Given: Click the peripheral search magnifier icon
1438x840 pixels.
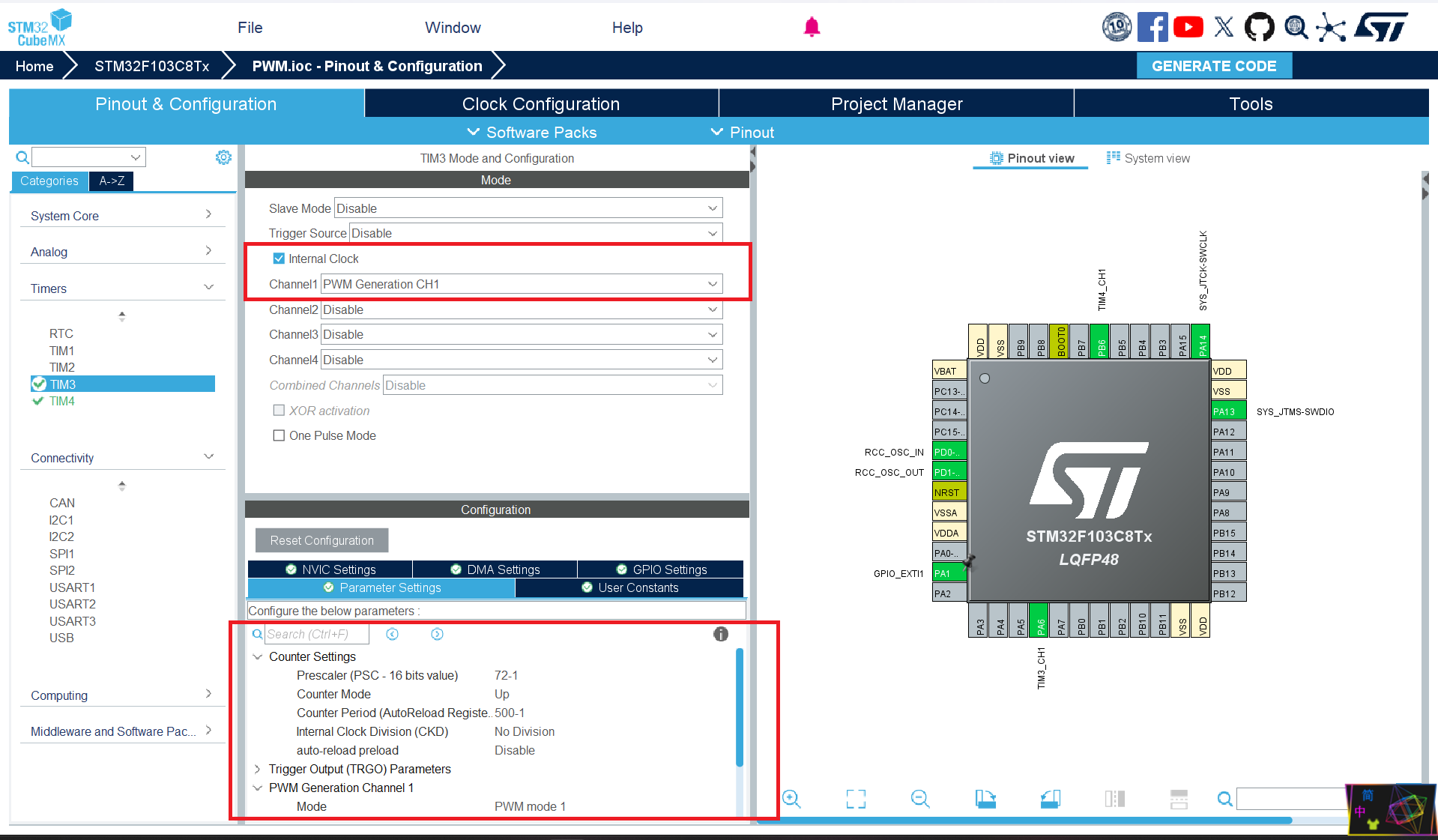Looking at the screenshot, I should [x=22, y=157].
